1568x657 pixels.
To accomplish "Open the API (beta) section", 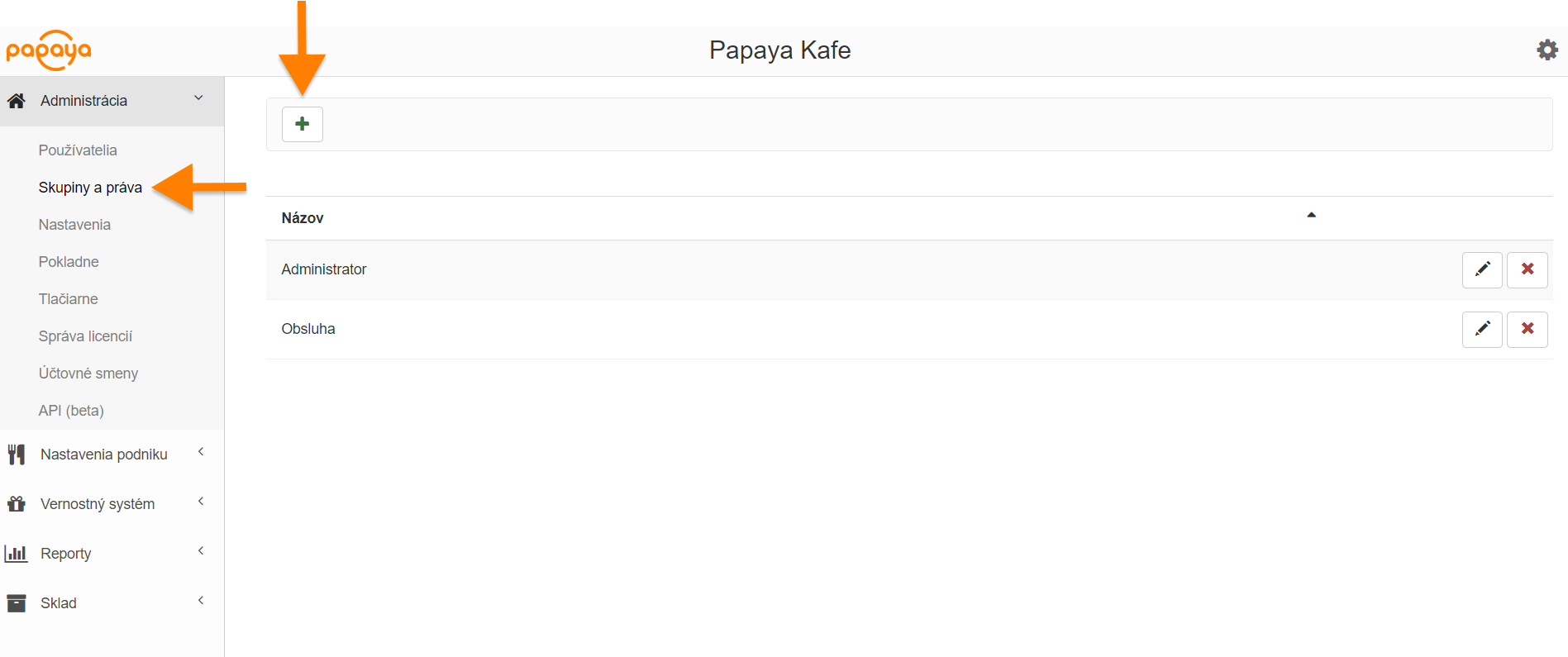I will point(71,410).
